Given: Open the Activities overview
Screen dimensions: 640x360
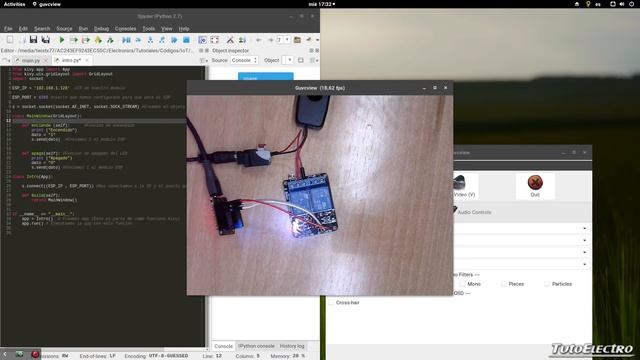Looking at the screenshot, I should coord(14,4).
